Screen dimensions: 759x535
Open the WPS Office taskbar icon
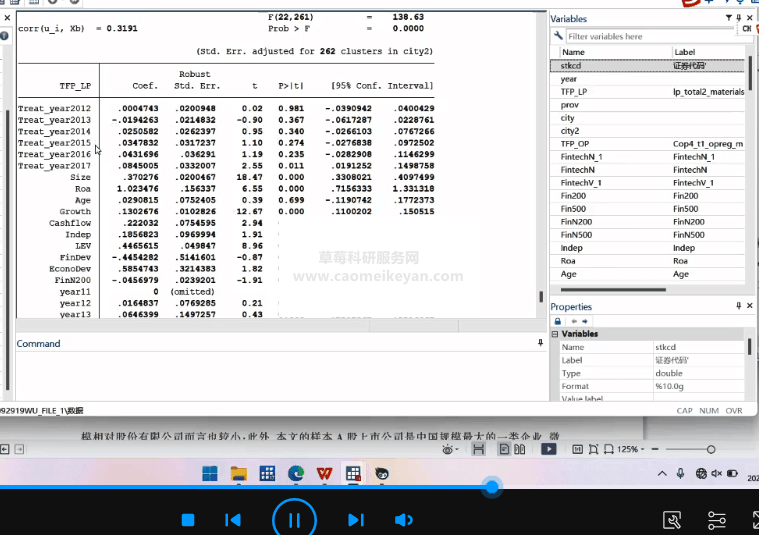tap(325, 473)
